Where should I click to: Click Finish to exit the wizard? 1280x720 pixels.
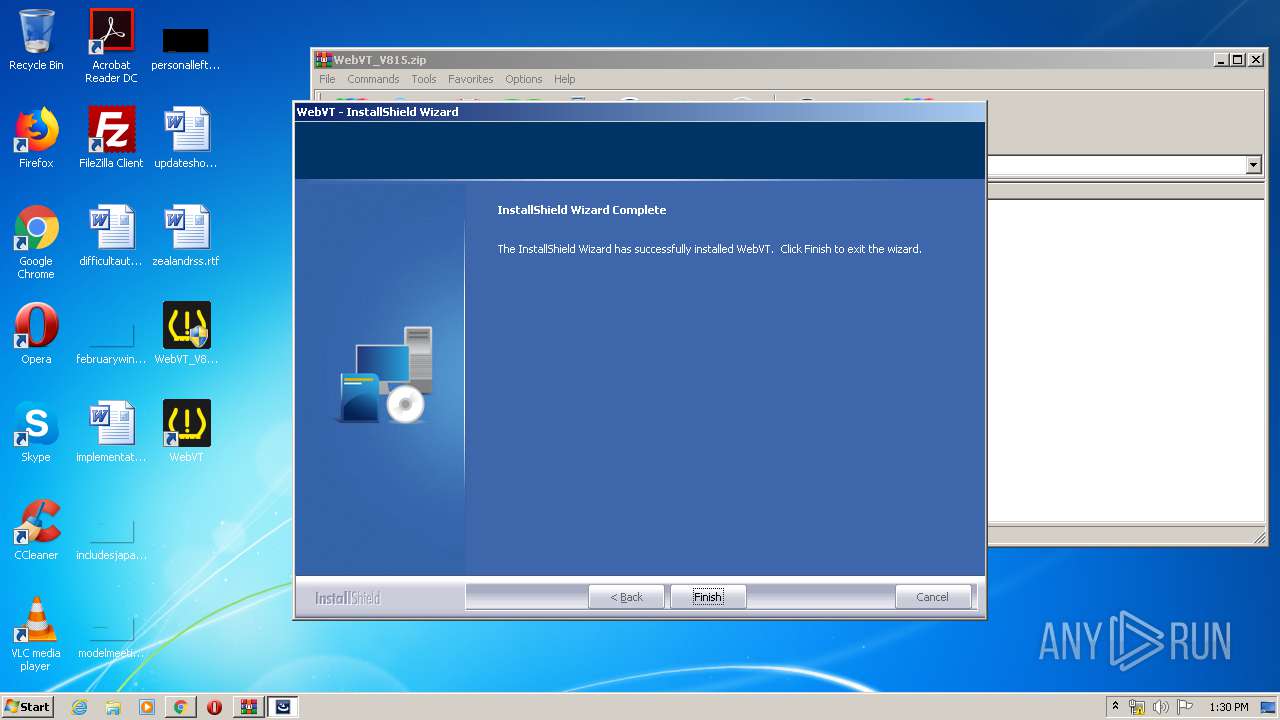(708, 597)
